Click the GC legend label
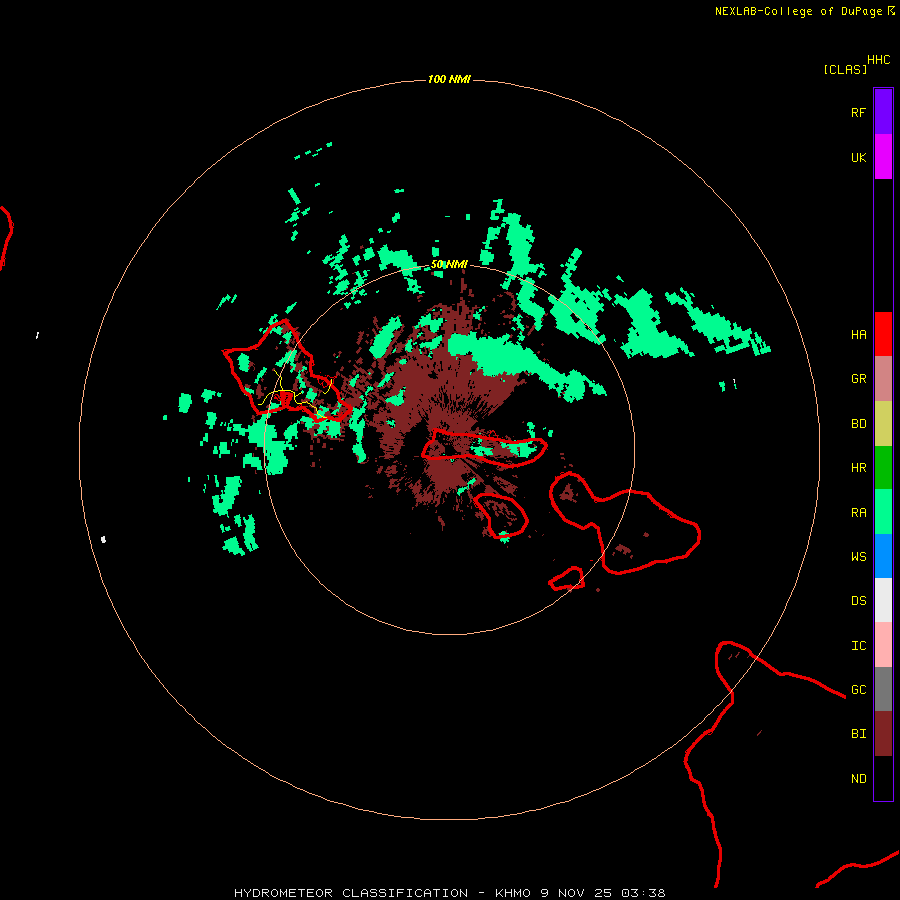The image size is (900, 900). 858,690
